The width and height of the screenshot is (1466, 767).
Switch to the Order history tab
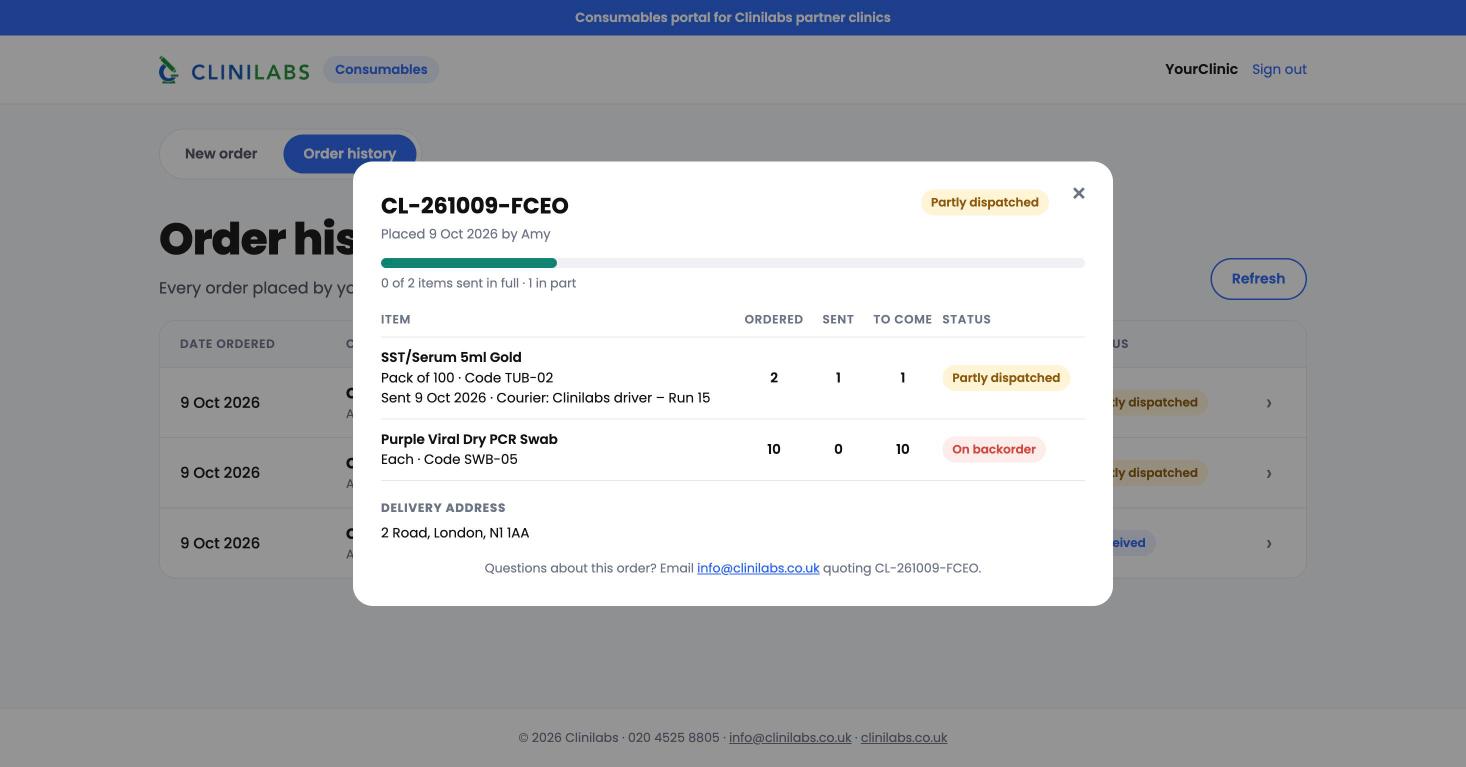click(x=350, y=154)
